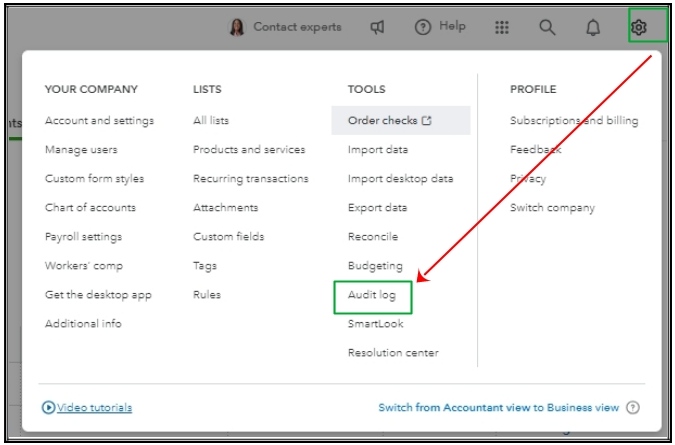Image resolution: width=675 pixels, height=445 pixels.
Task: Open Subscriptions and billing
Action: point(573,121)
